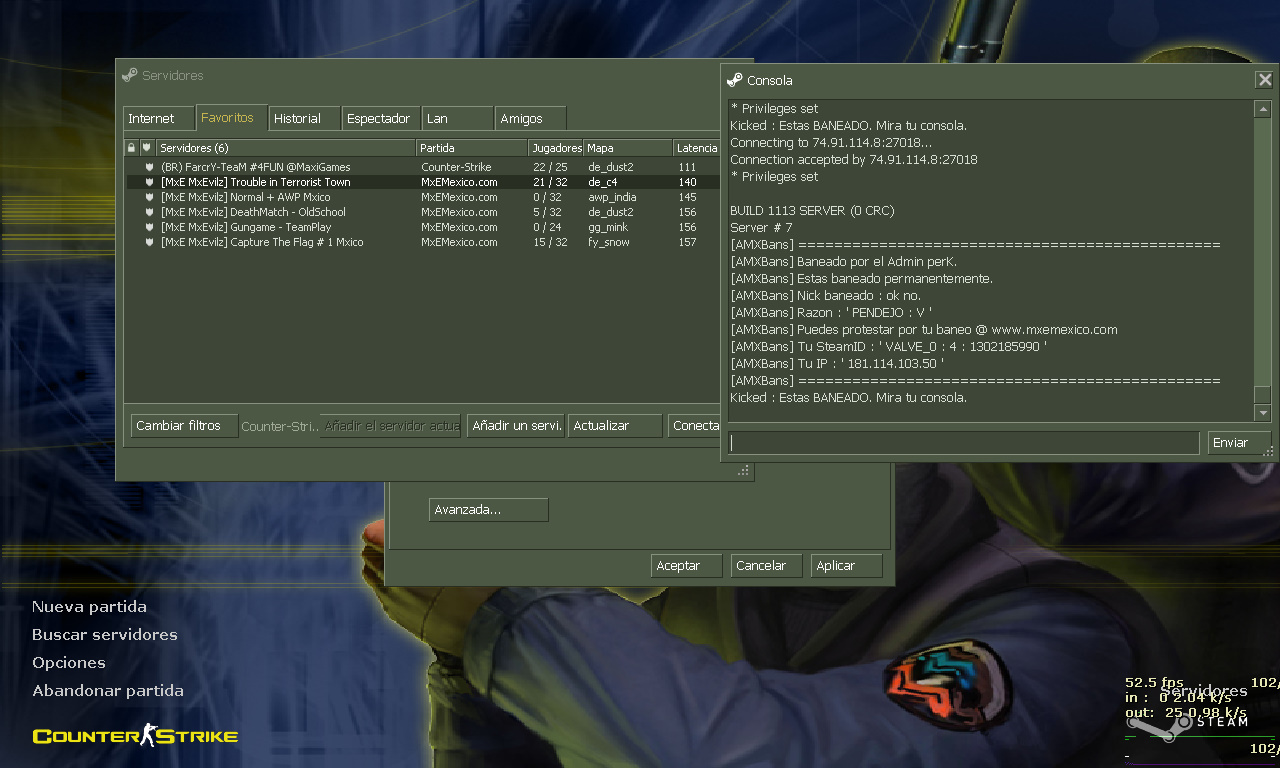The image size is (1280, 768).
Task: Click Añadir un servidor button
Action: 516,425
